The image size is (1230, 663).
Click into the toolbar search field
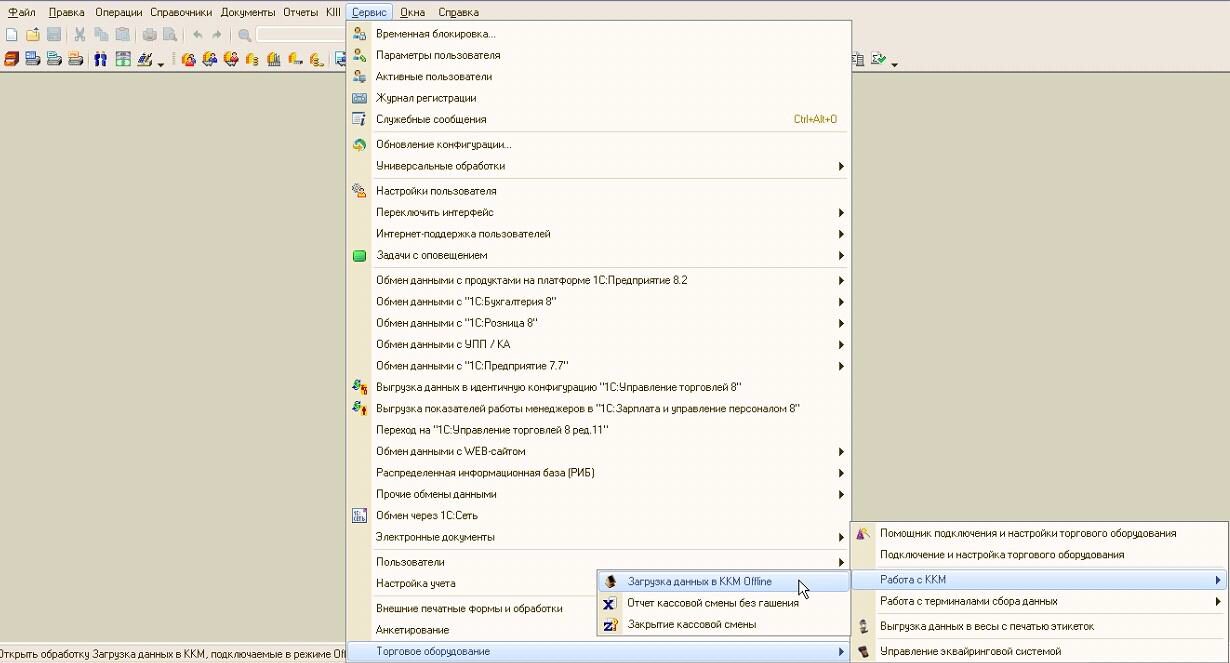coord(302,35)
